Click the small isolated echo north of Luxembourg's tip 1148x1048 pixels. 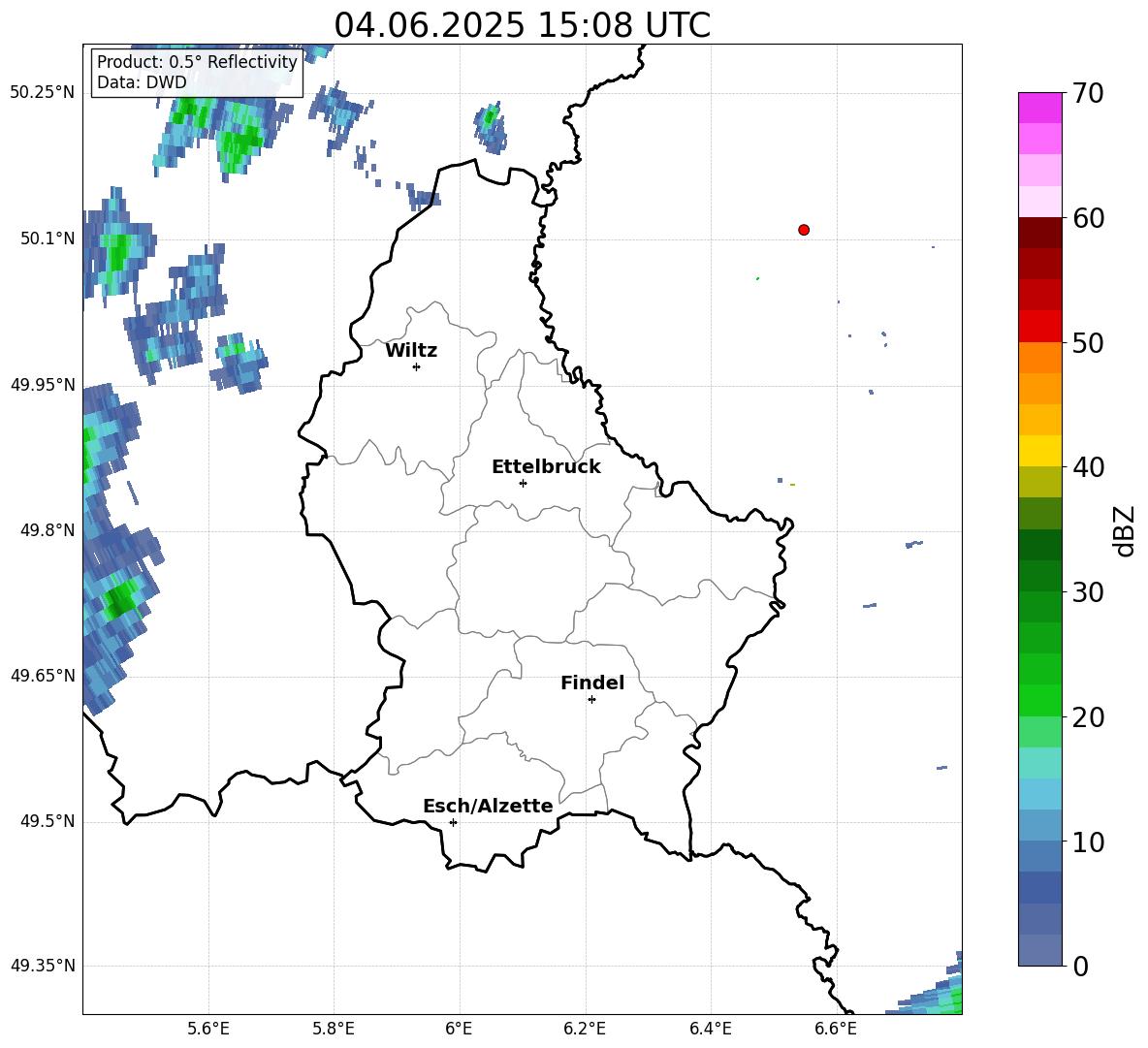(x=490, y=127)
